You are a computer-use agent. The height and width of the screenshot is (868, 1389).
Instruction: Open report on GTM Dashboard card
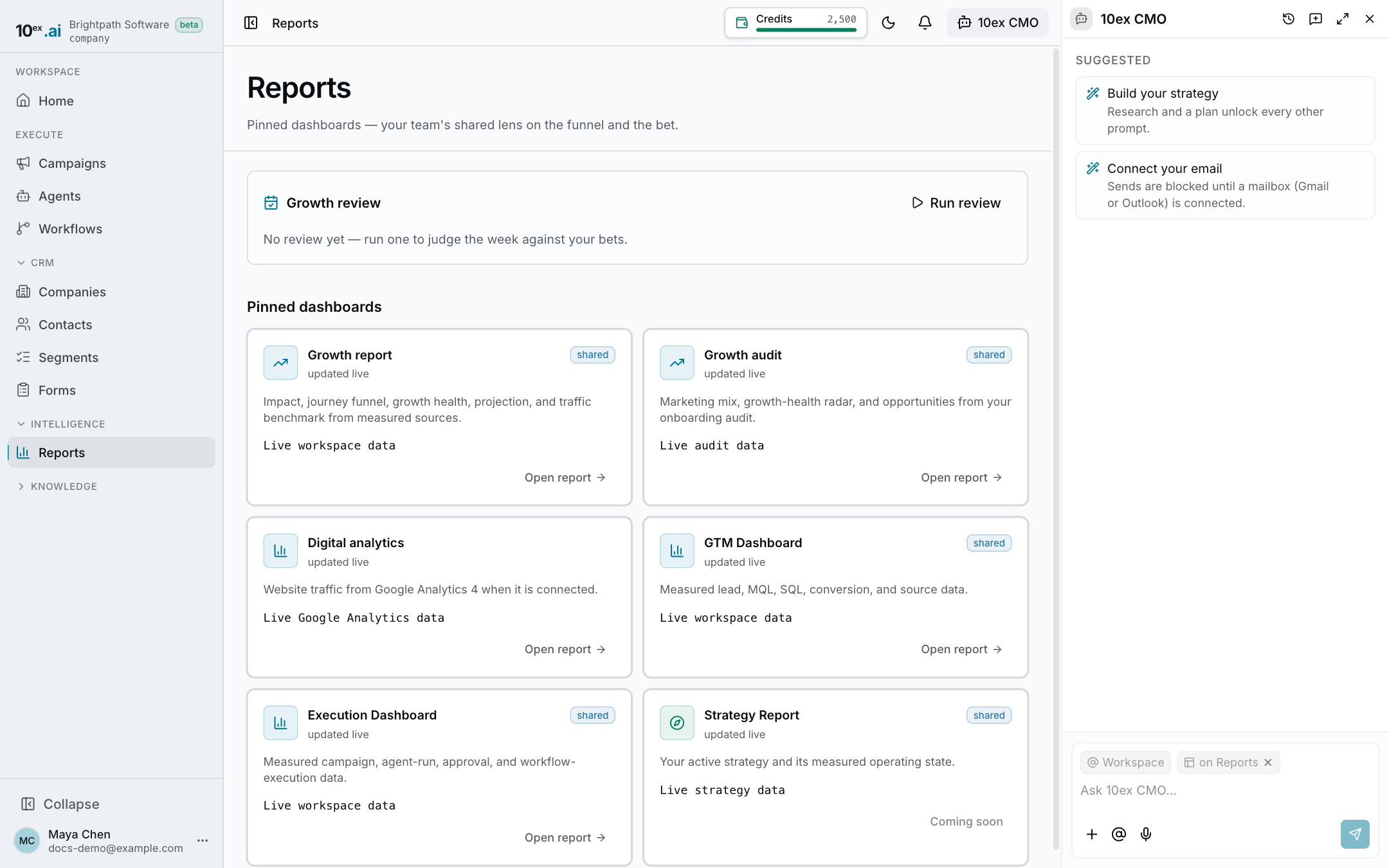961,649
